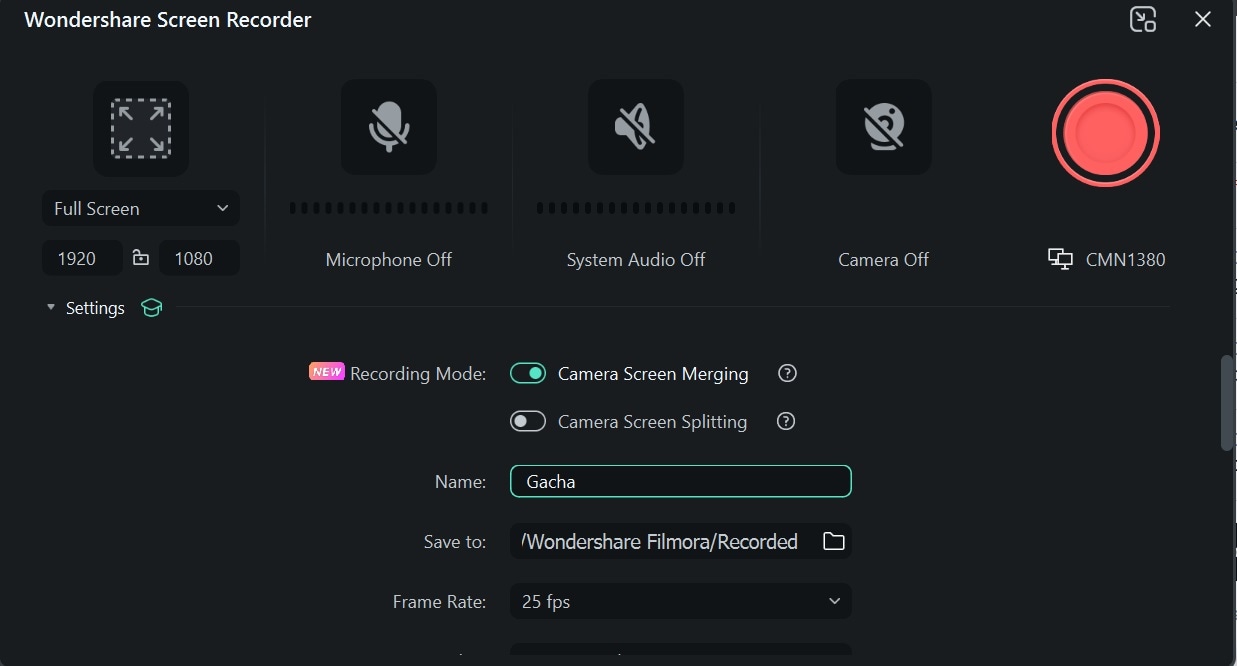Image resolution: width=1237 pixels, height=666 pixels.
Task: Click the minimize-to-widget icon in title bar
Action: tap(1143, 20)
